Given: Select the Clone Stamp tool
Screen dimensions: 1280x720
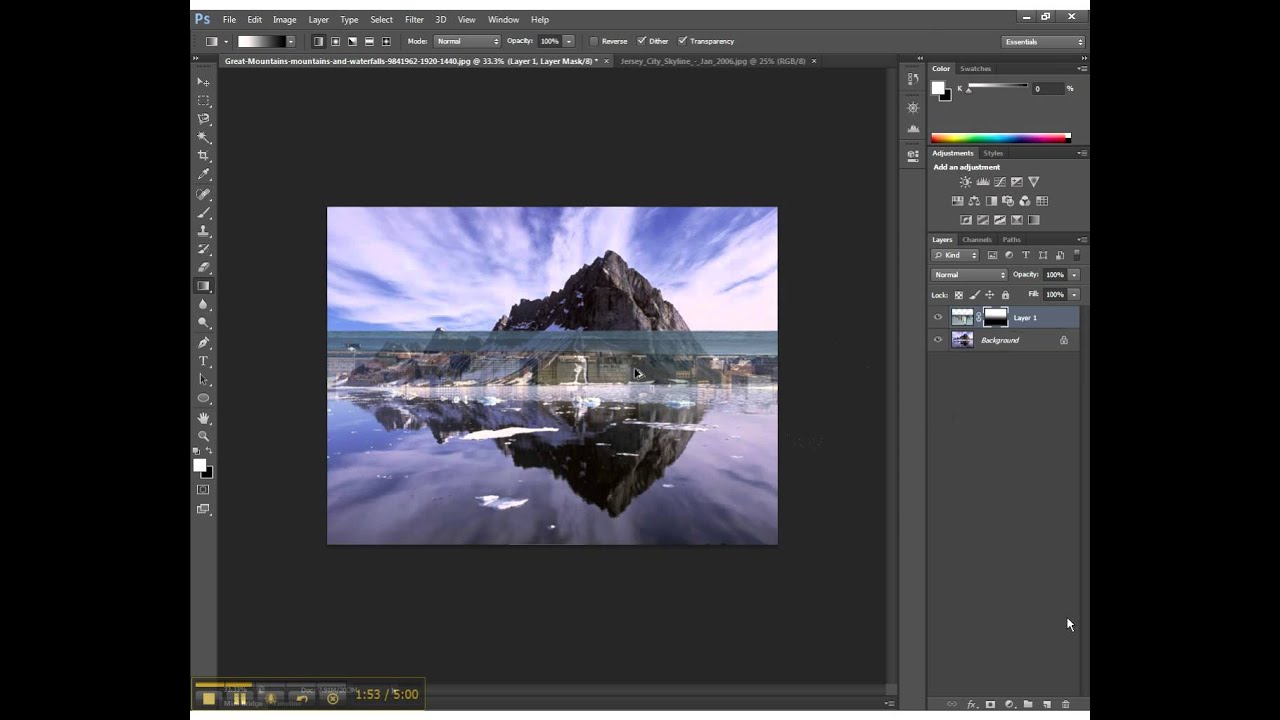Looking at the screenshot, I should pos(204,231).
